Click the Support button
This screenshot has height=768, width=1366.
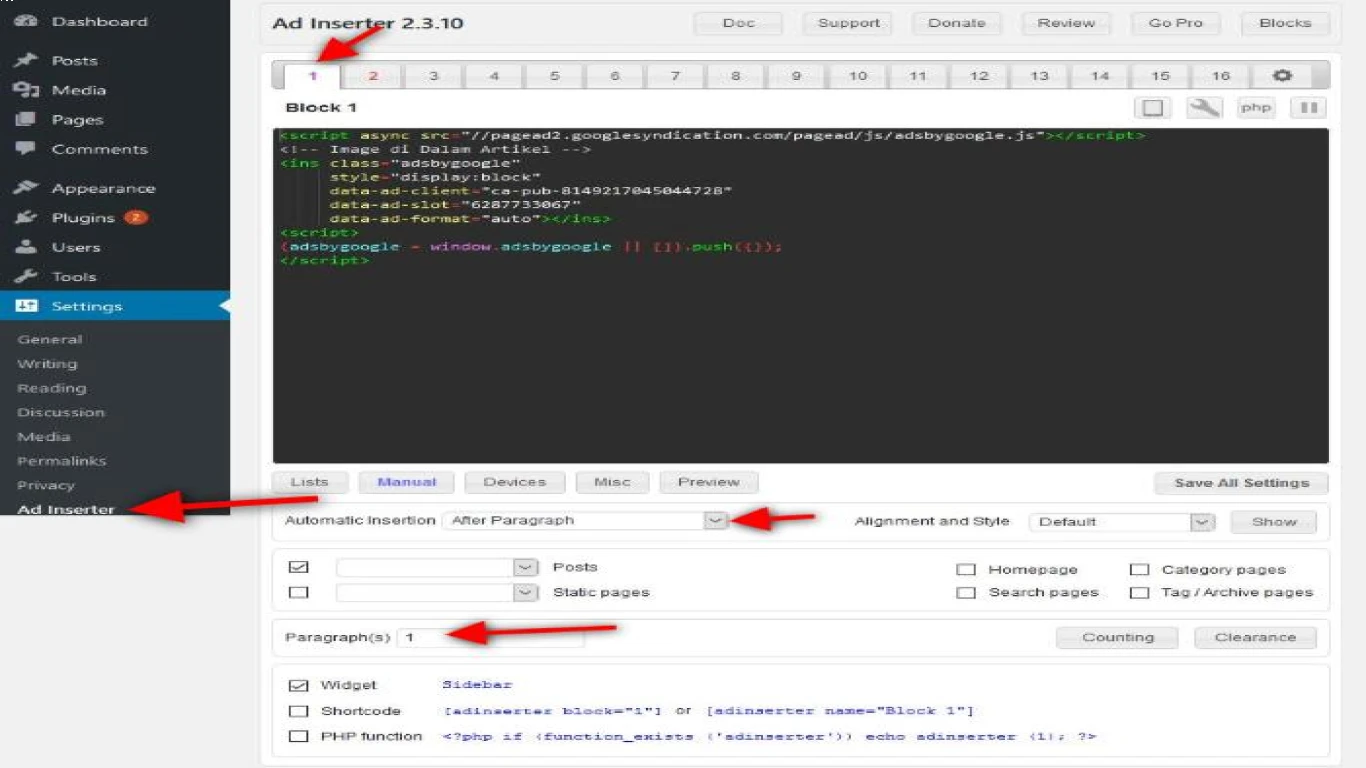[x=848, y=23]
